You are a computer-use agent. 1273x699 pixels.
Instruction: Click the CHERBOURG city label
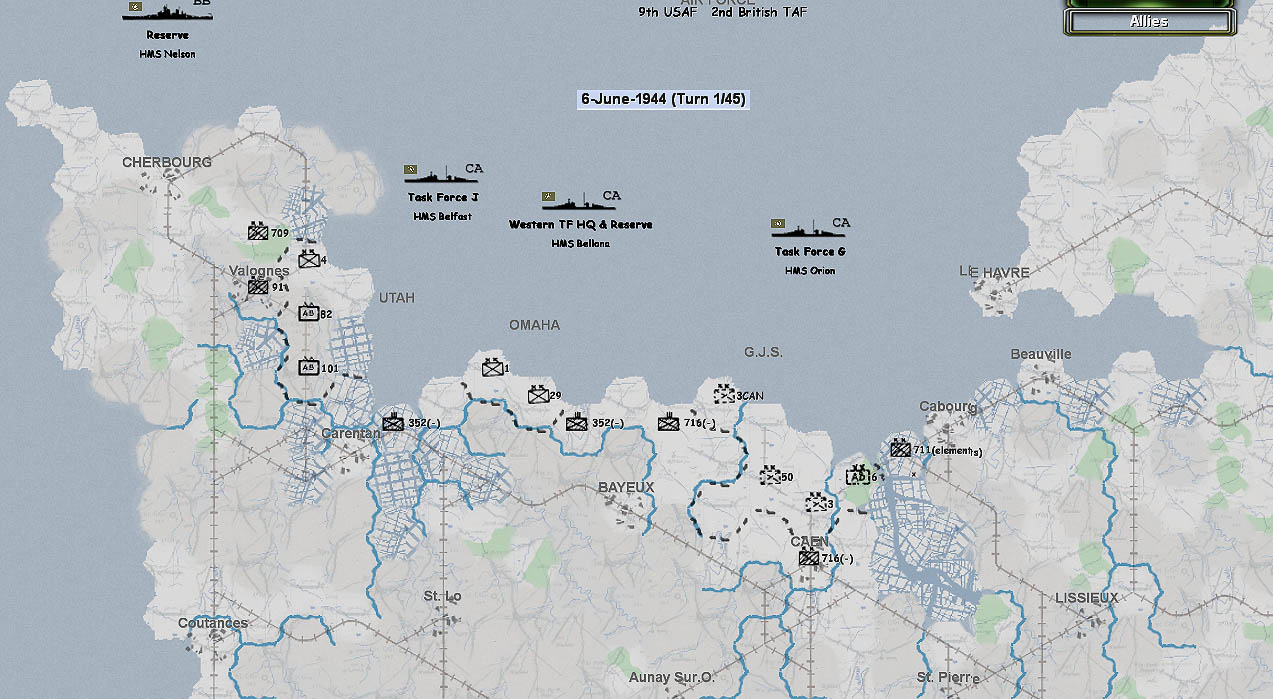click(x=167, y=162)
